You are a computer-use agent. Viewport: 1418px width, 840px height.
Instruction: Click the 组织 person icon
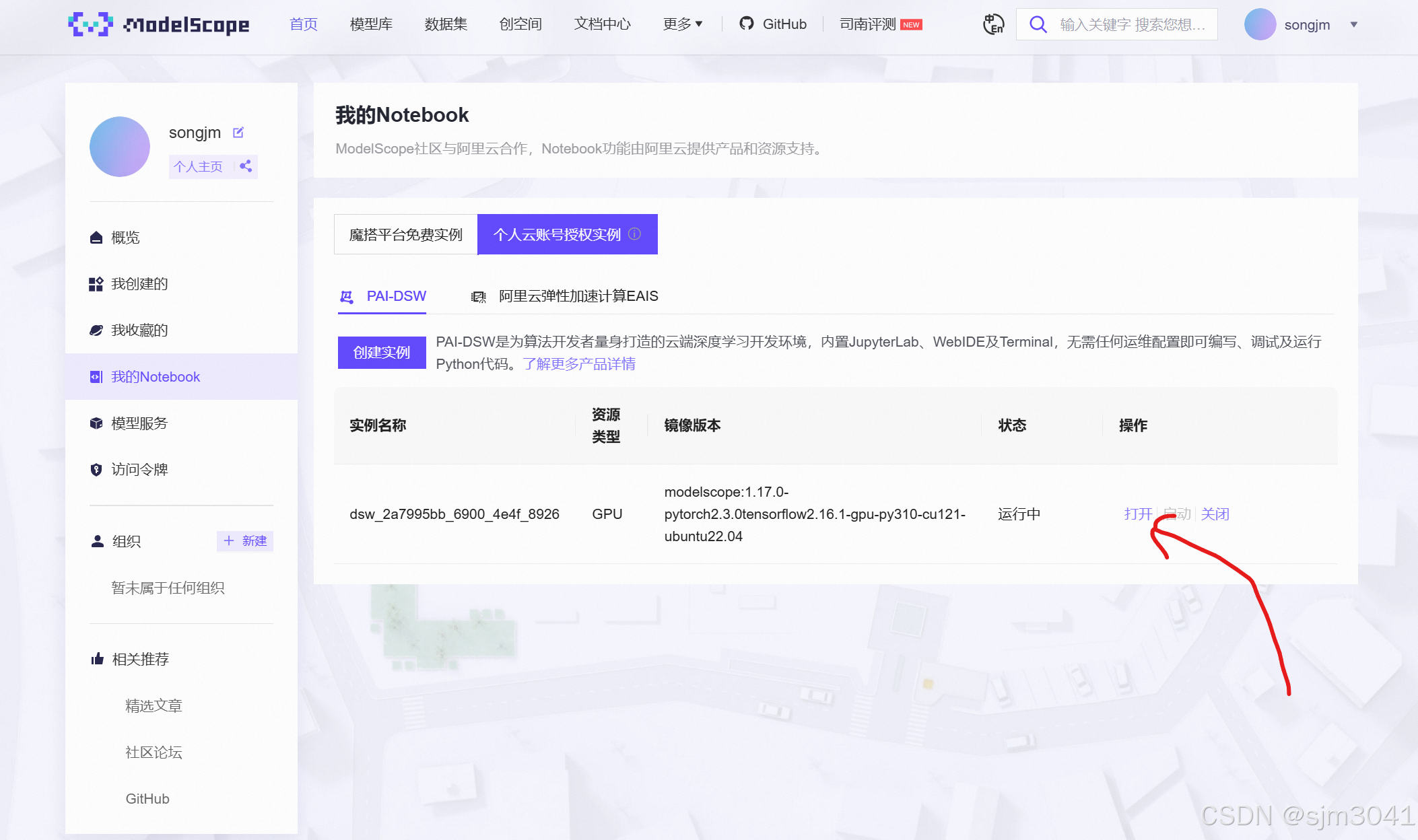(x=97, y=541)
